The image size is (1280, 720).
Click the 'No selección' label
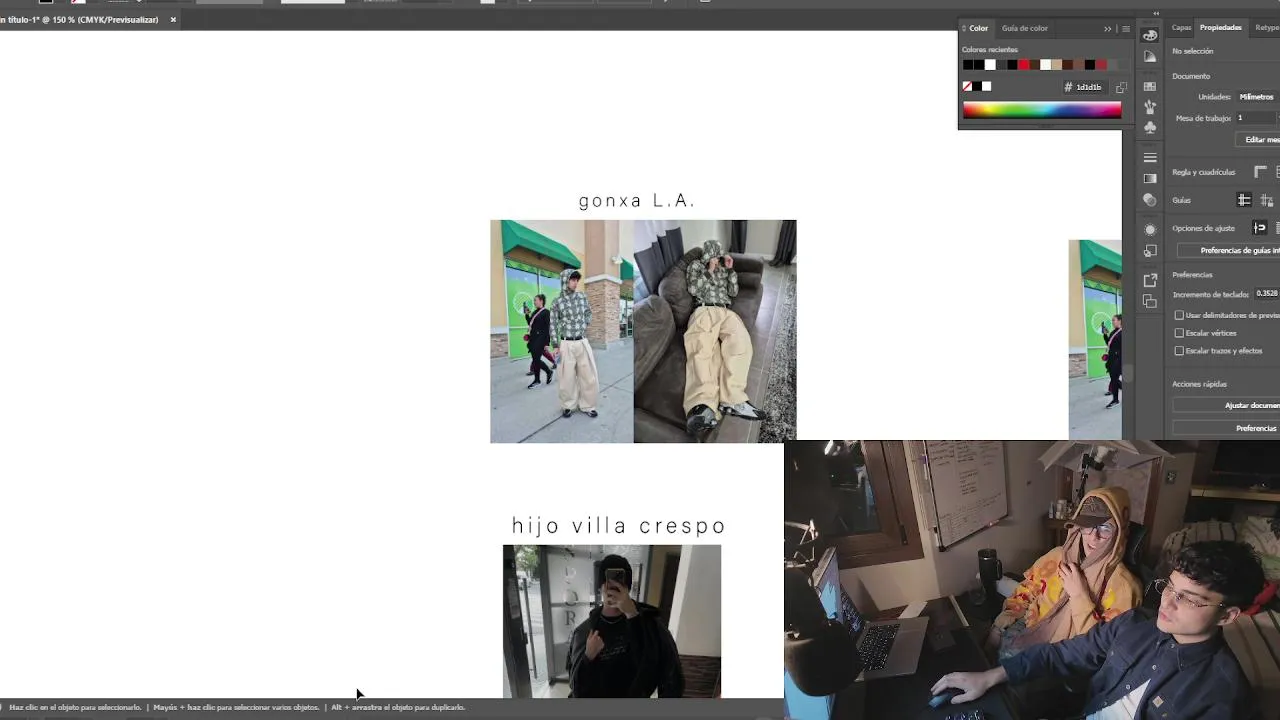[1193, 51]
